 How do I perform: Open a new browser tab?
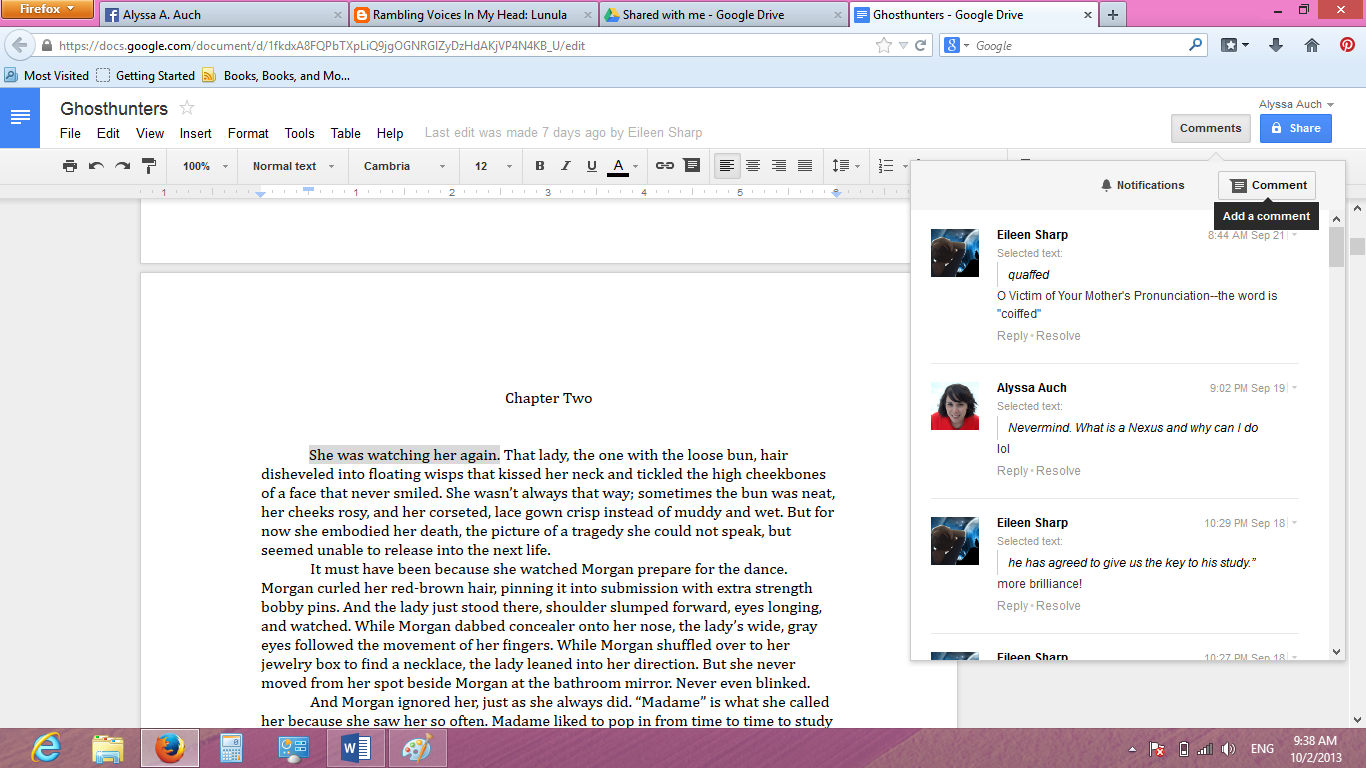click(x=1112, y=15)
